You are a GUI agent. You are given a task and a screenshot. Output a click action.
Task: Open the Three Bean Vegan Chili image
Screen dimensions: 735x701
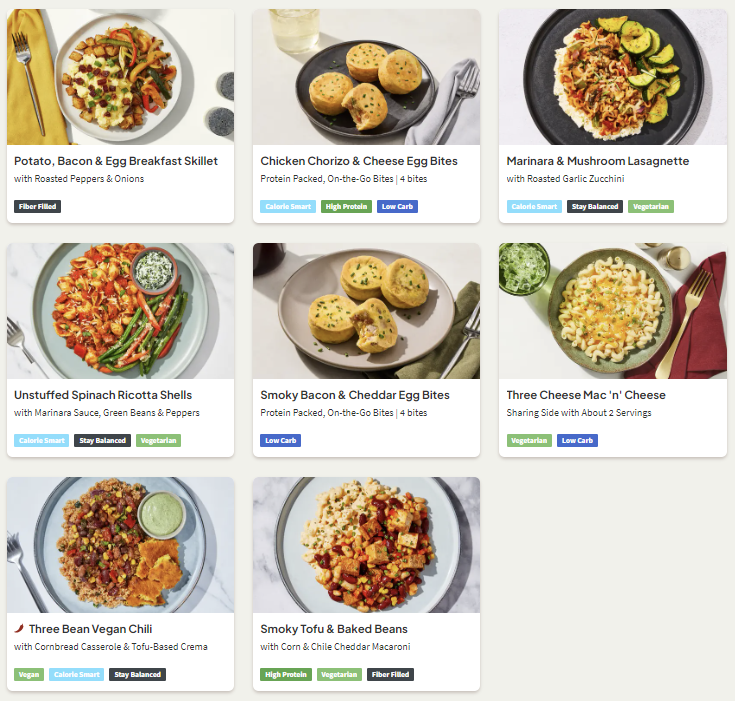click(120, 545)
